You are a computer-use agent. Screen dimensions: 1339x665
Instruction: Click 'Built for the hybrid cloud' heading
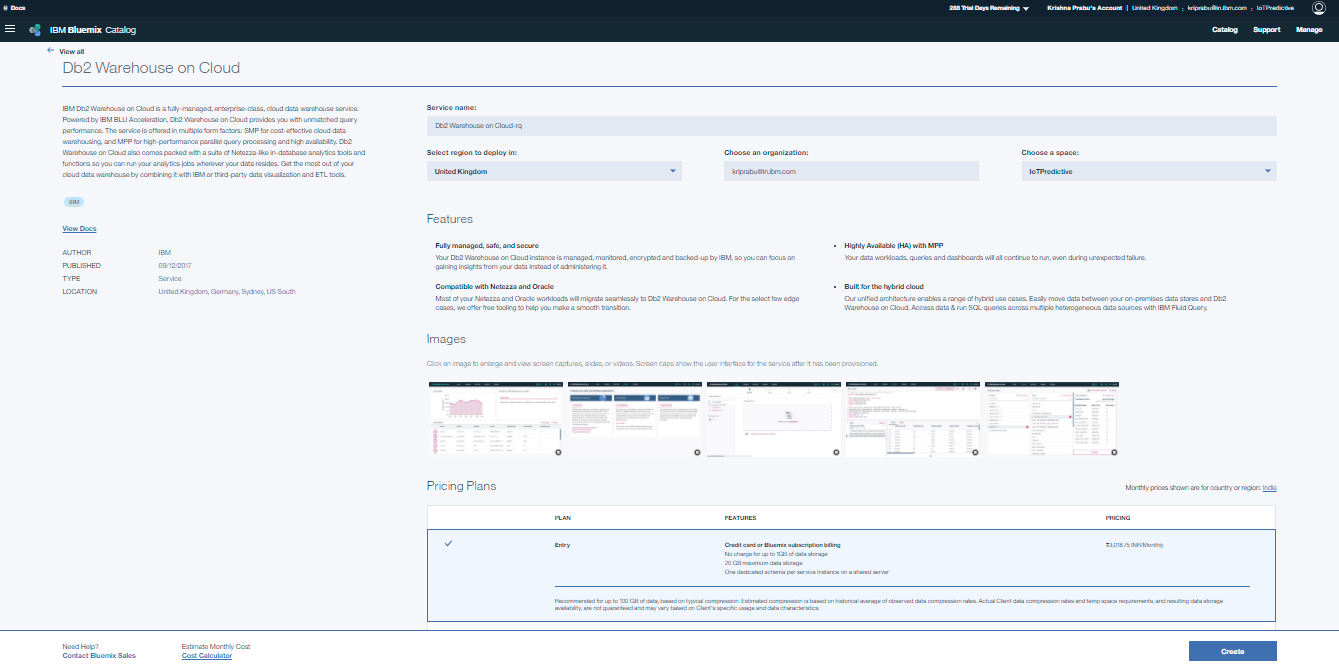tap(884, 286)
